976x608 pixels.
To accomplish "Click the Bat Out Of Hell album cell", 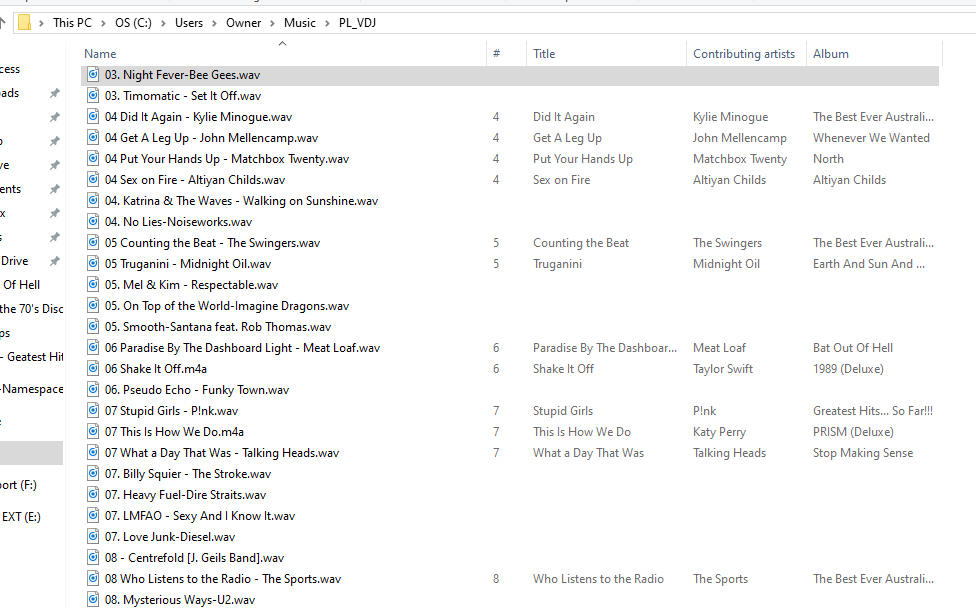I will (853, 348).
